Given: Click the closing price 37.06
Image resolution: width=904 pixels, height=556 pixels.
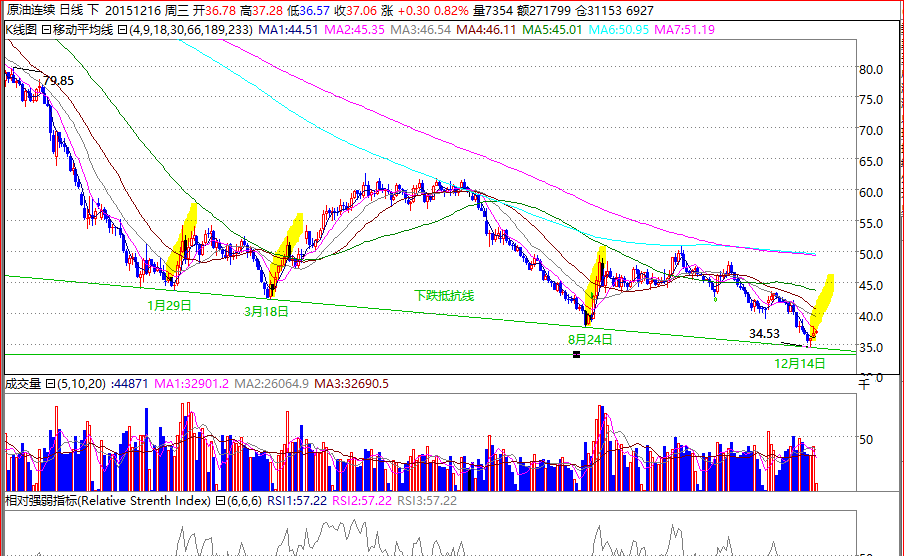Looking at the screenshot, I should (361, 10).
